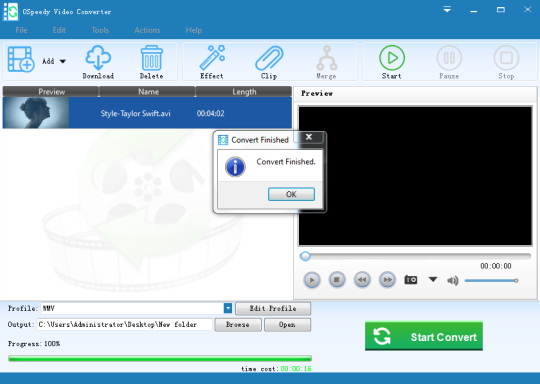The image size is (540, 384).
Task: Click the 00:04:02 length value
Action: tap(210, 114)
